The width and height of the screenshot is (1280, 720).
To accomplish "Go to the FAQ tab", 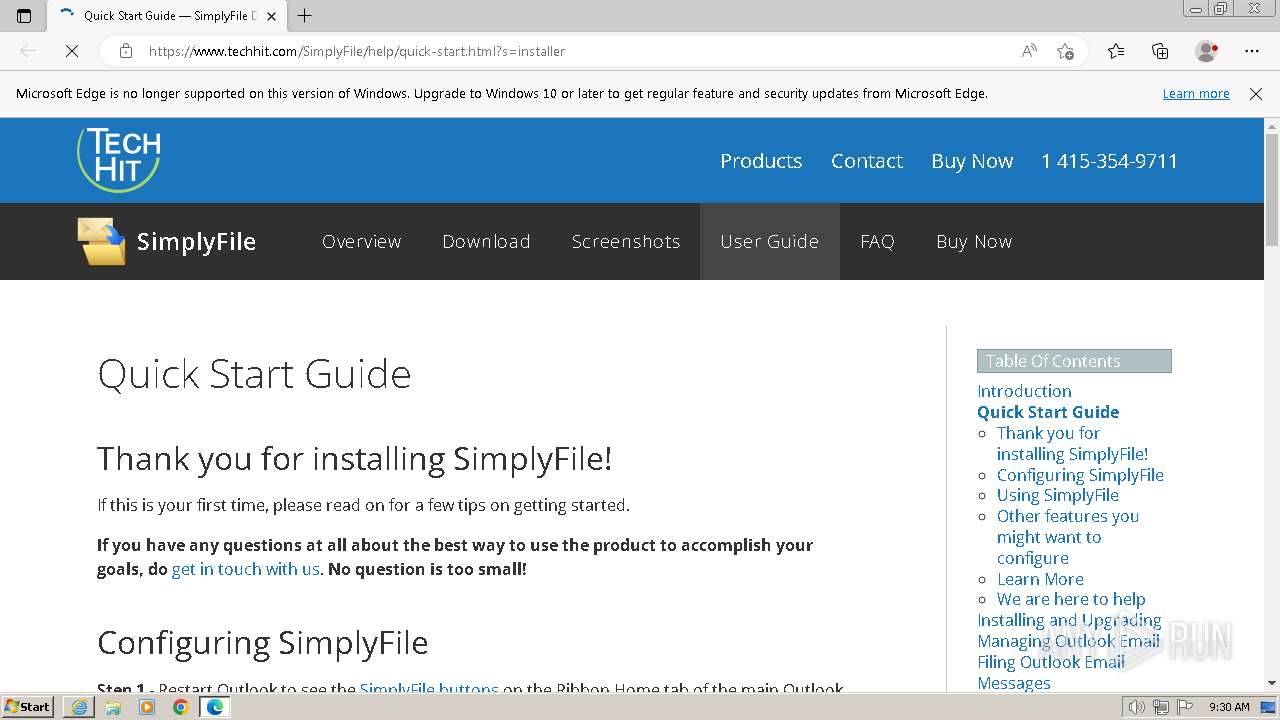I will point(877,242).
